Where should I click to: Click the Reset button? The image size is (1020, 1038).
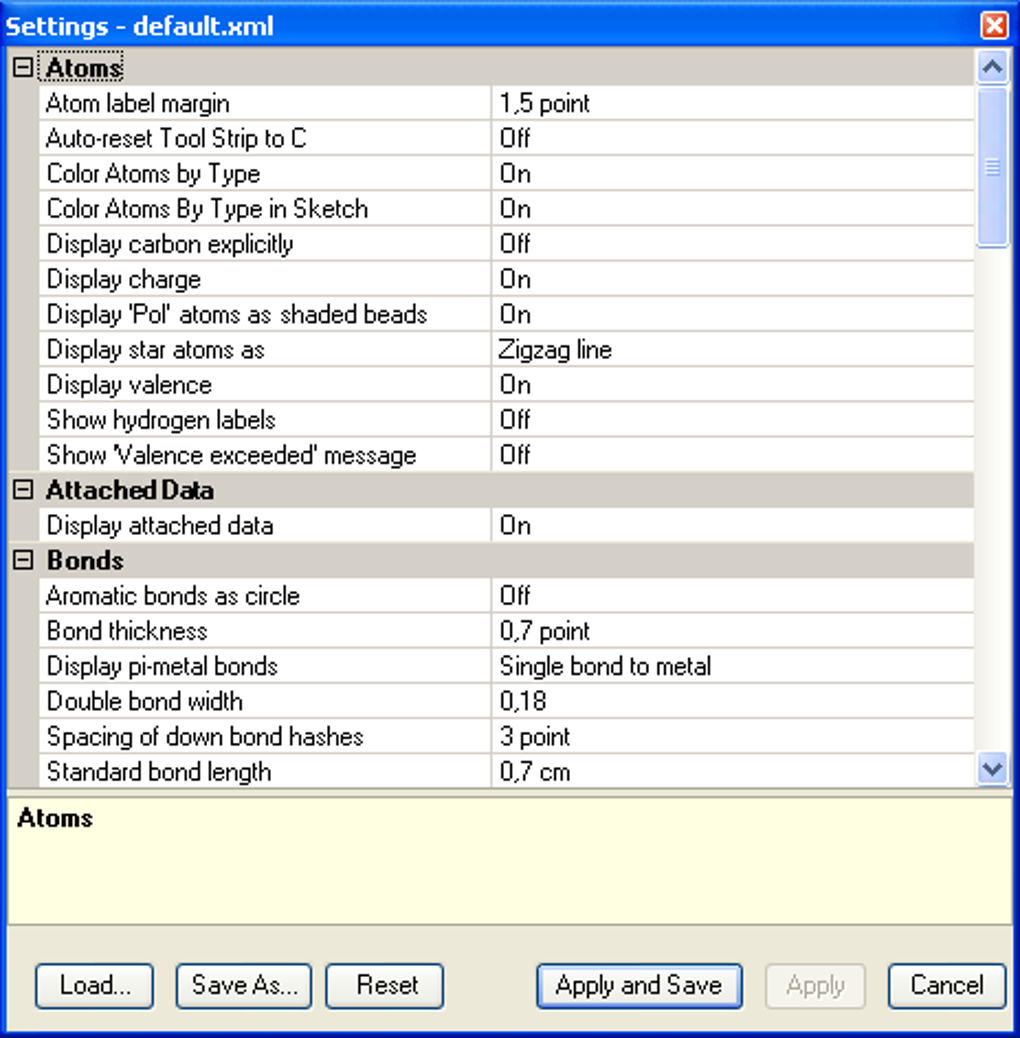click(385, 986)
